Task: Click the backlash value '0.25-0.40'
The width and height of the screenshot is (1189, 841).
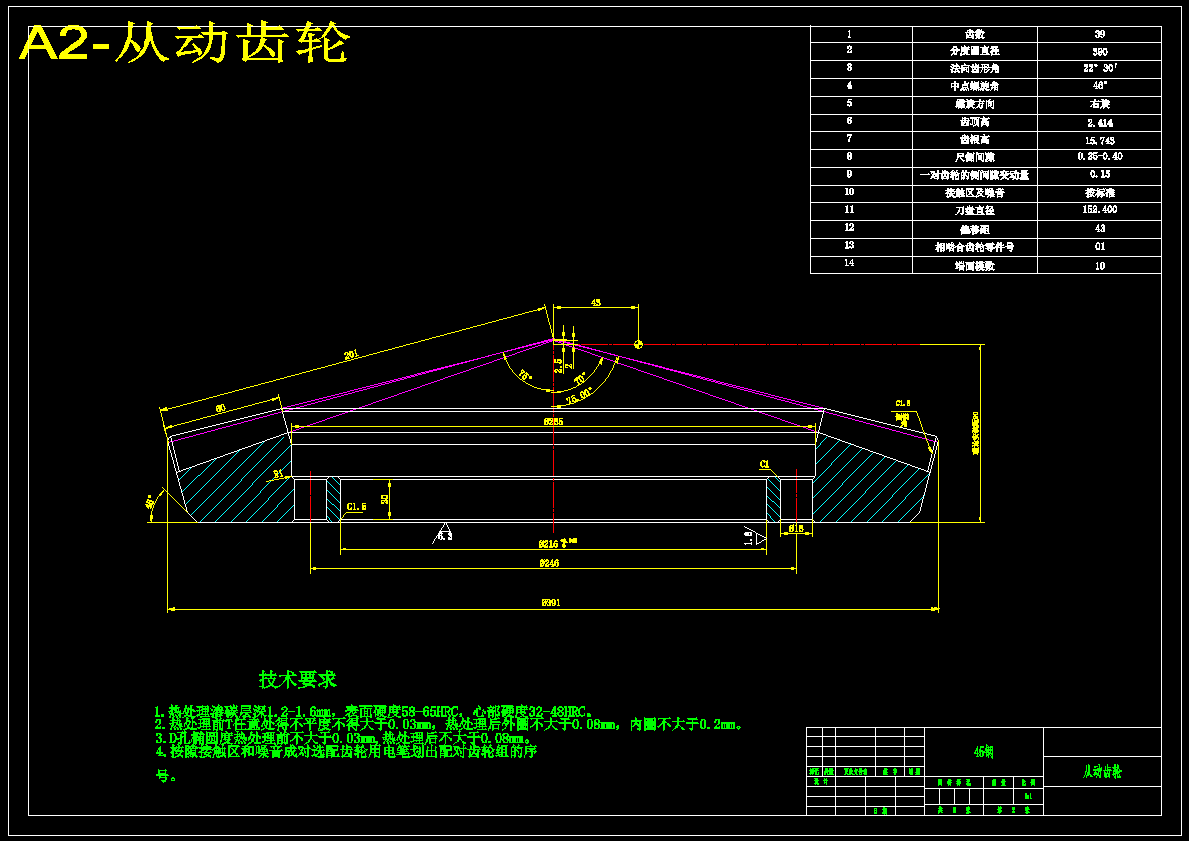Action: 1100,157
